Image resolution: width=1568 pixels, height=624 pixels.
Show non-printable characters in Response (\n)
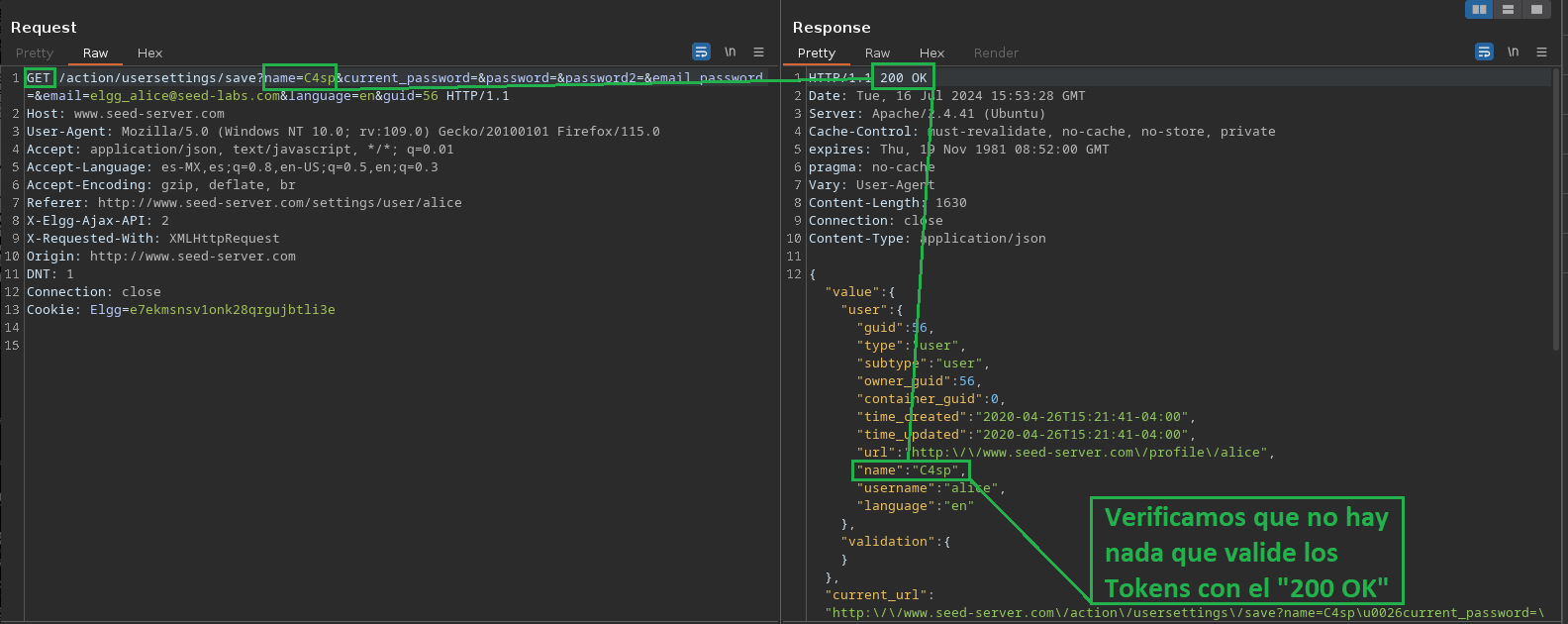[1513, 52]
